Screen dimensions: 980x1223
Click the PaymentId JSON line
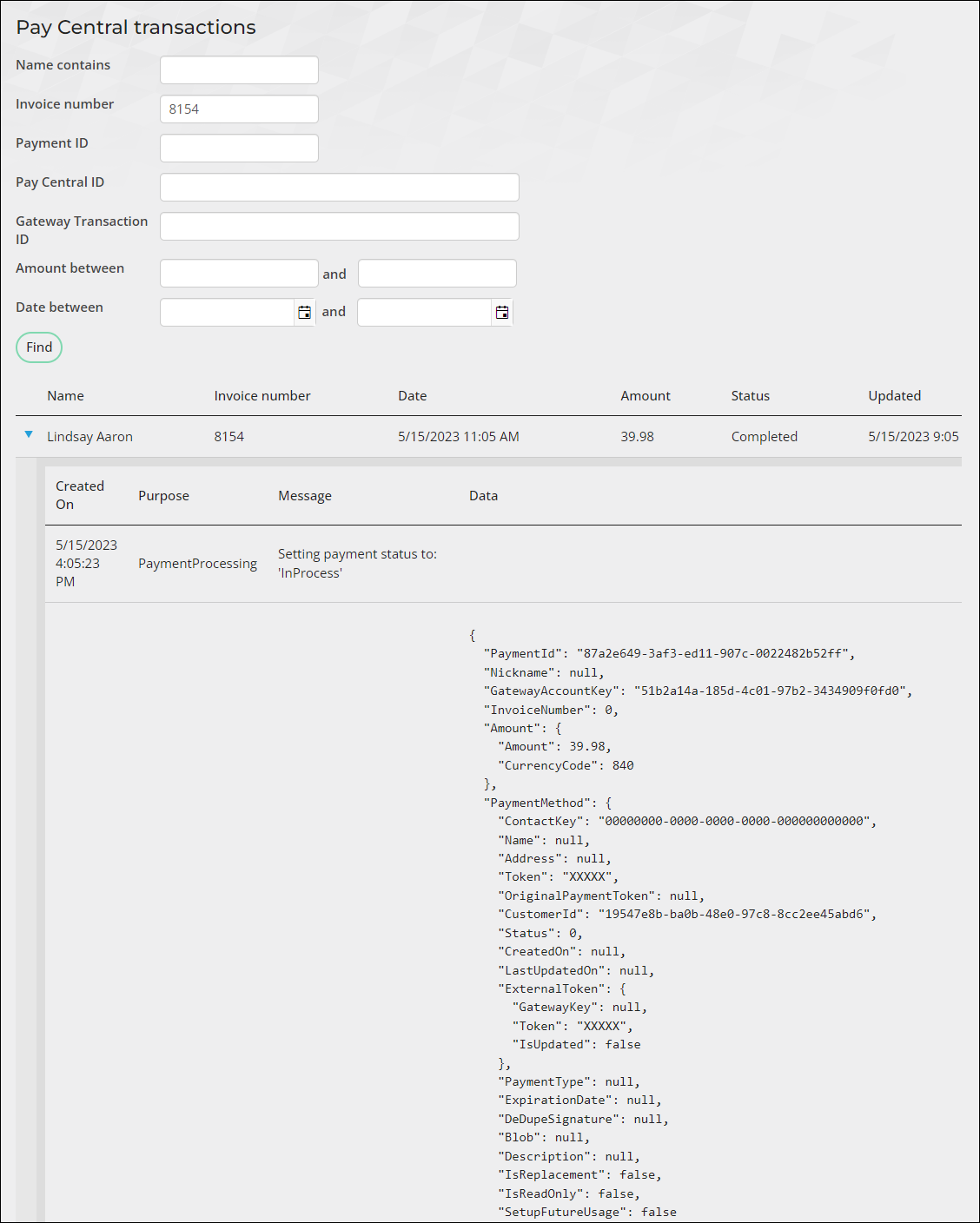[669, 654]
